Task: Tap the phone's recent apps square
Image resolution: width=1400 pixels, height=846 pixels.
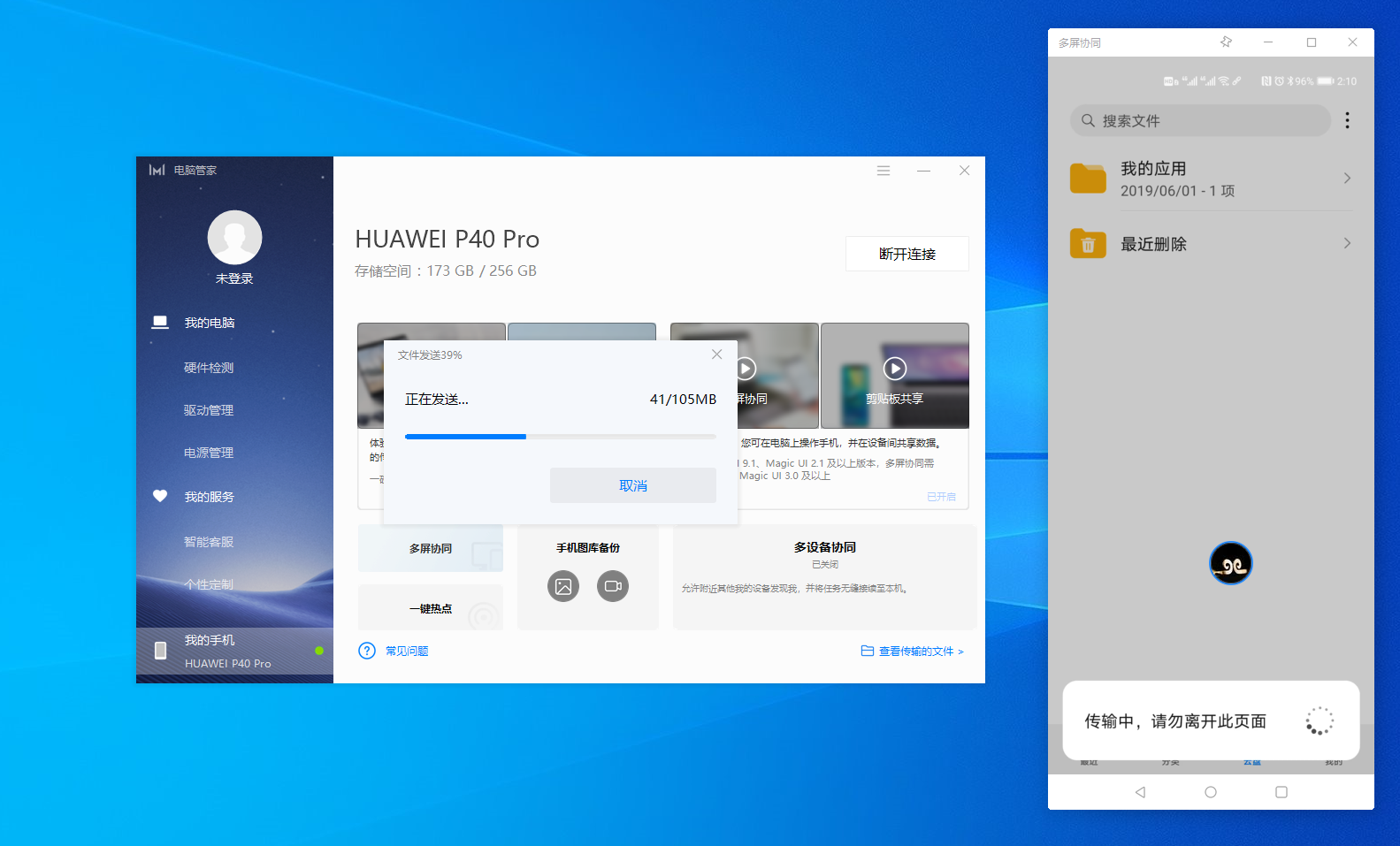Action: (x=1281, y=792)
